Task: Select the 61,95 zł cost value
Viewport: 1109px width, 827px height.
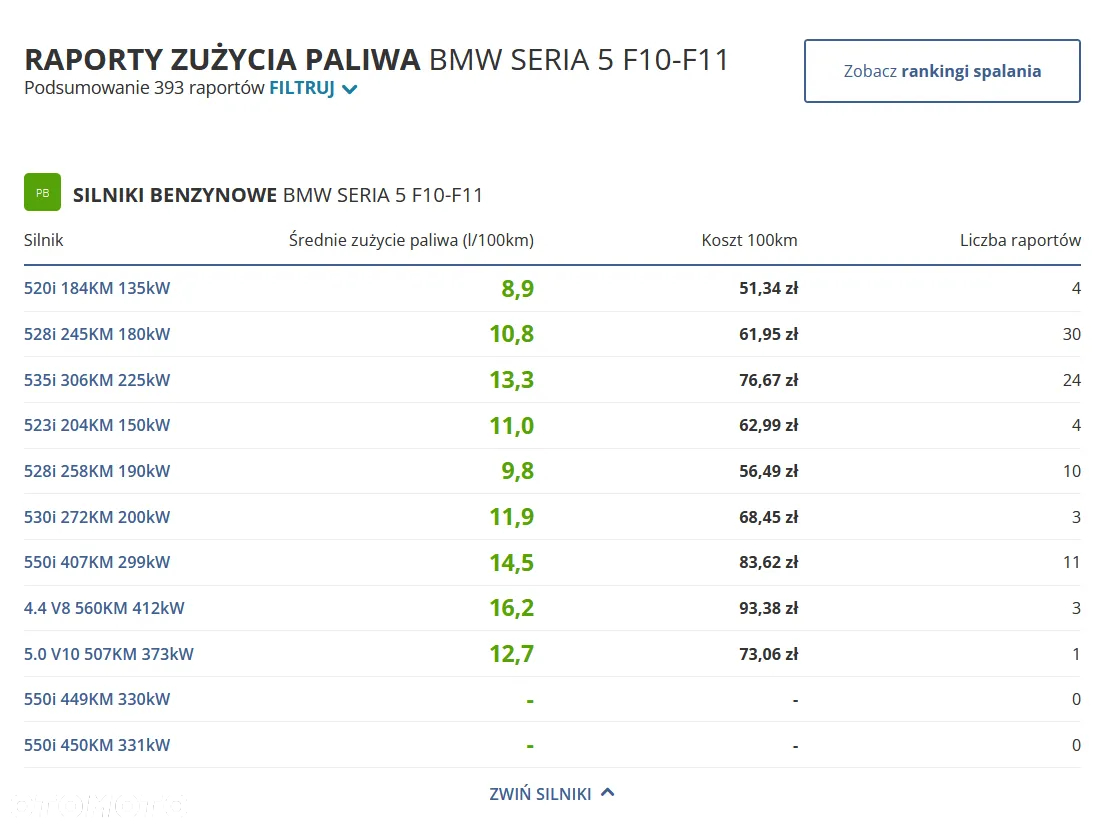Action: [x=768, y=334]
